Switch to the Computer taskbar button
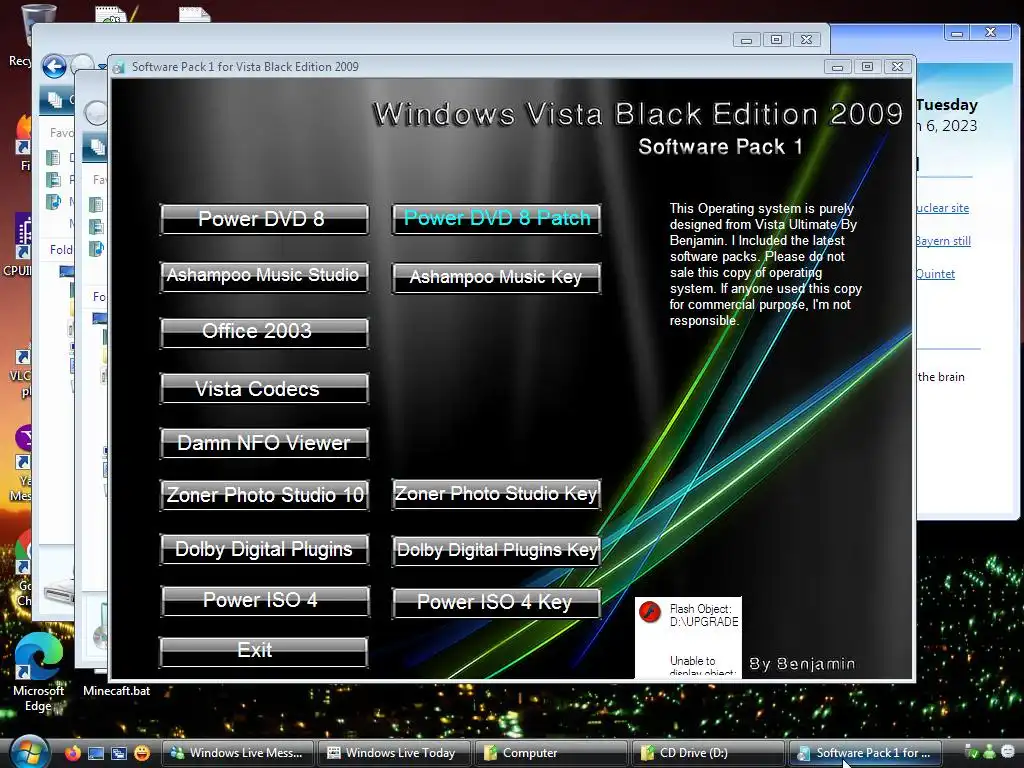Image resolution: width=1024 pixels, height=768 pixels. coord(551,753)
